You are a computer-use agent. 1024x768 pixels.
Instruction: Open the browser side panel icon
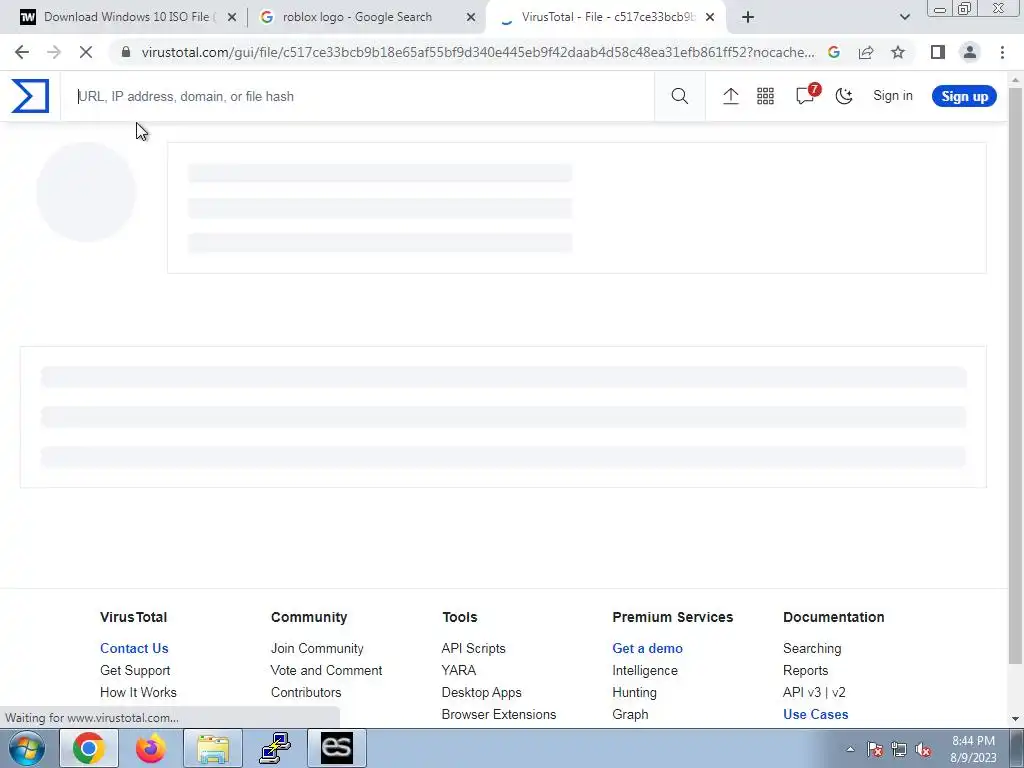click(x=938, y=52)
